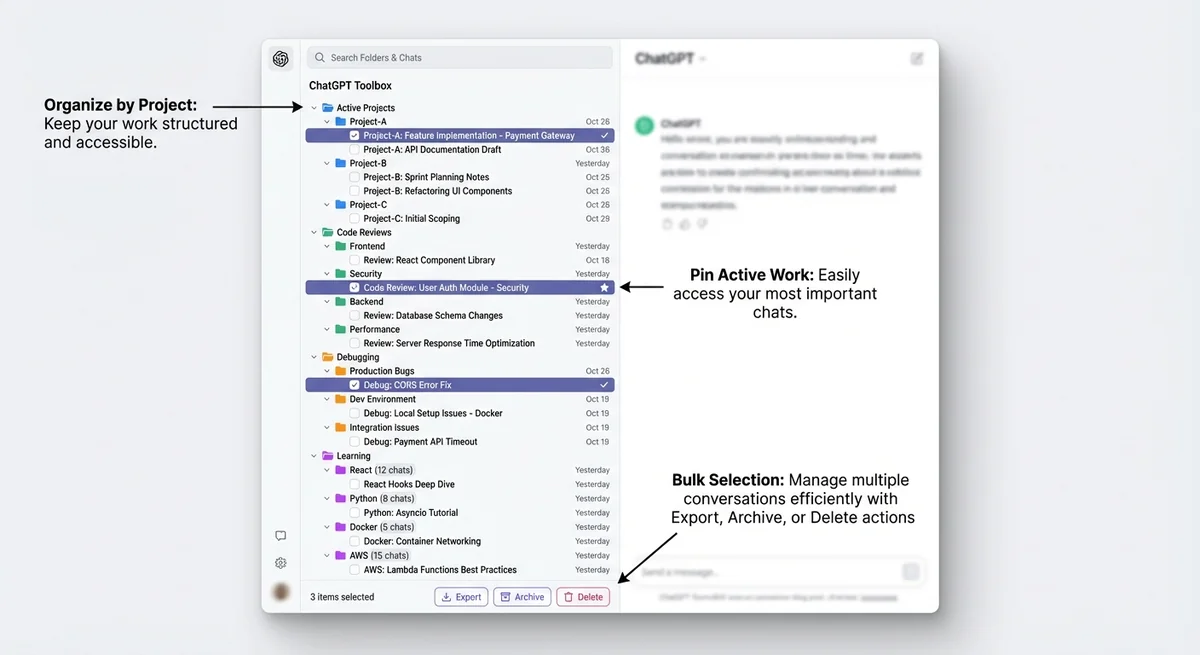Export the three selected conversations
Viewport: 1200px width, 655px height.
click(x=461, y=596)
